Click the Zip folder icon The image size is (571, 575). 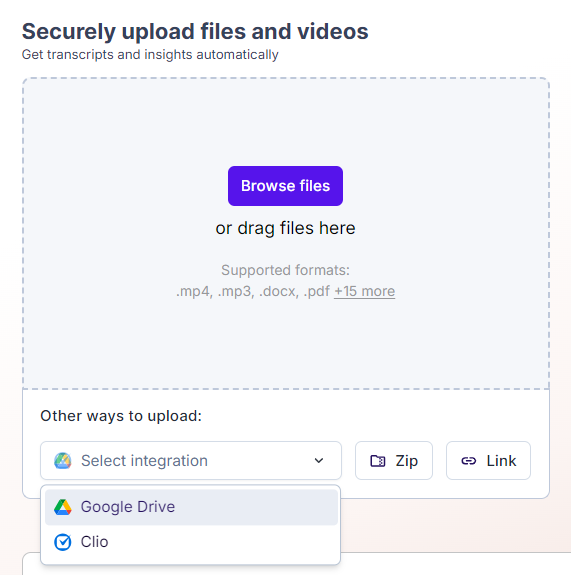(378, 461)
